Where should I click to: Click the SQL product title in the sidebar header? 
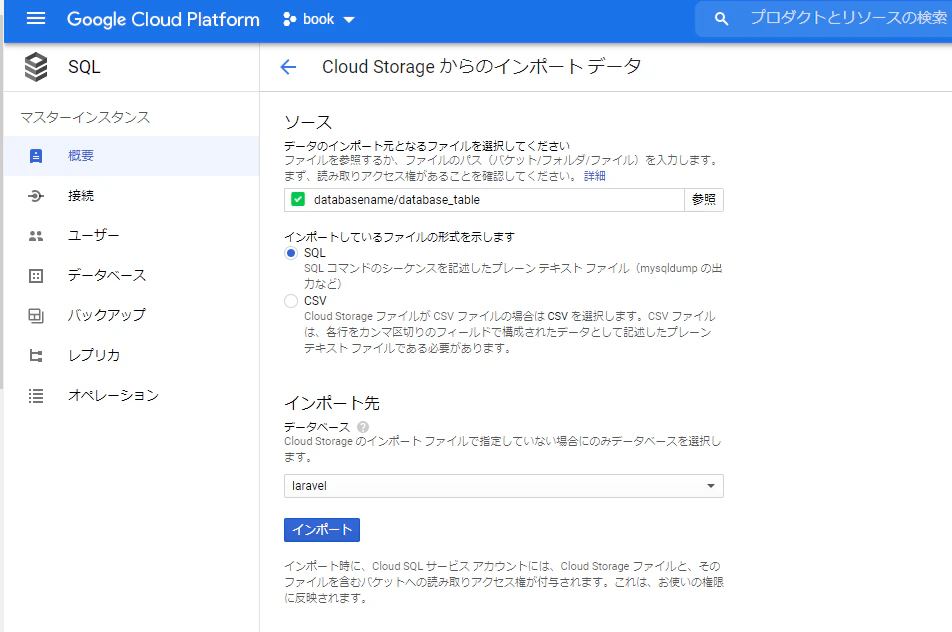point(84,67)
